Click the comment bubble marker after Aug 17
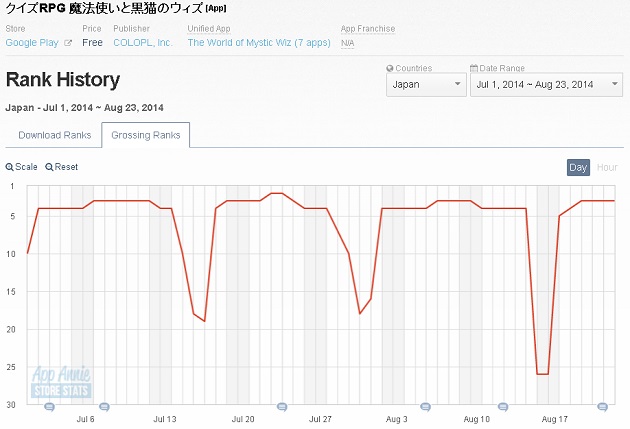This screenshot has height=429, width=630. click(x=602, y=407)
